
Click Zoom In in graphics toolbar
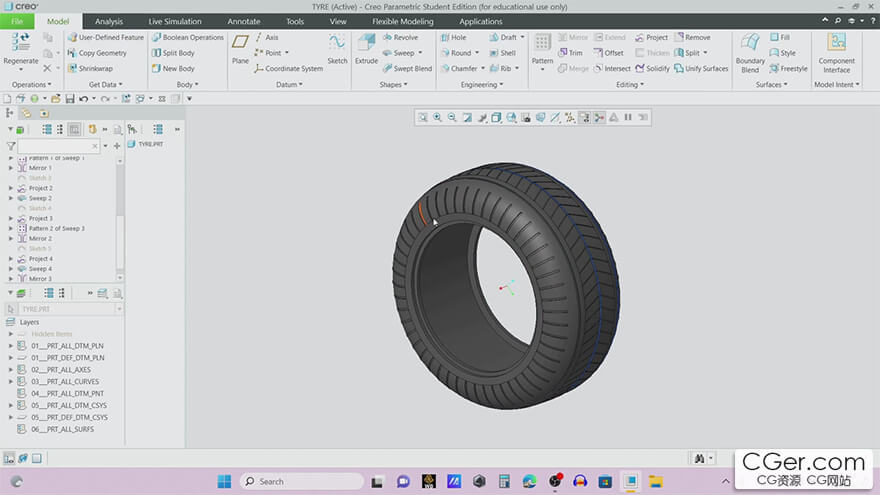(437, 117)
